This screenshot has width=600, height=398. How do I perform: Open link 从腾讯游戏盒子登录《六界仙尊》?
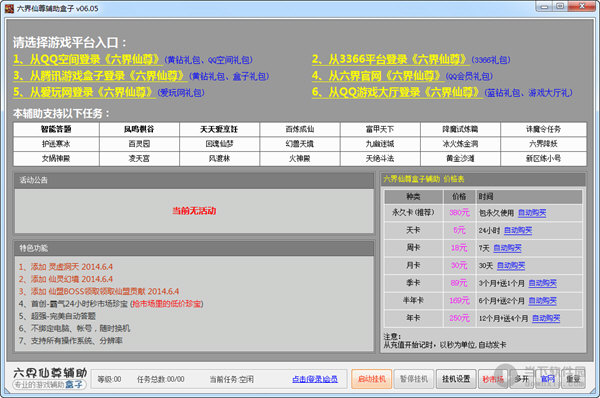100,76
